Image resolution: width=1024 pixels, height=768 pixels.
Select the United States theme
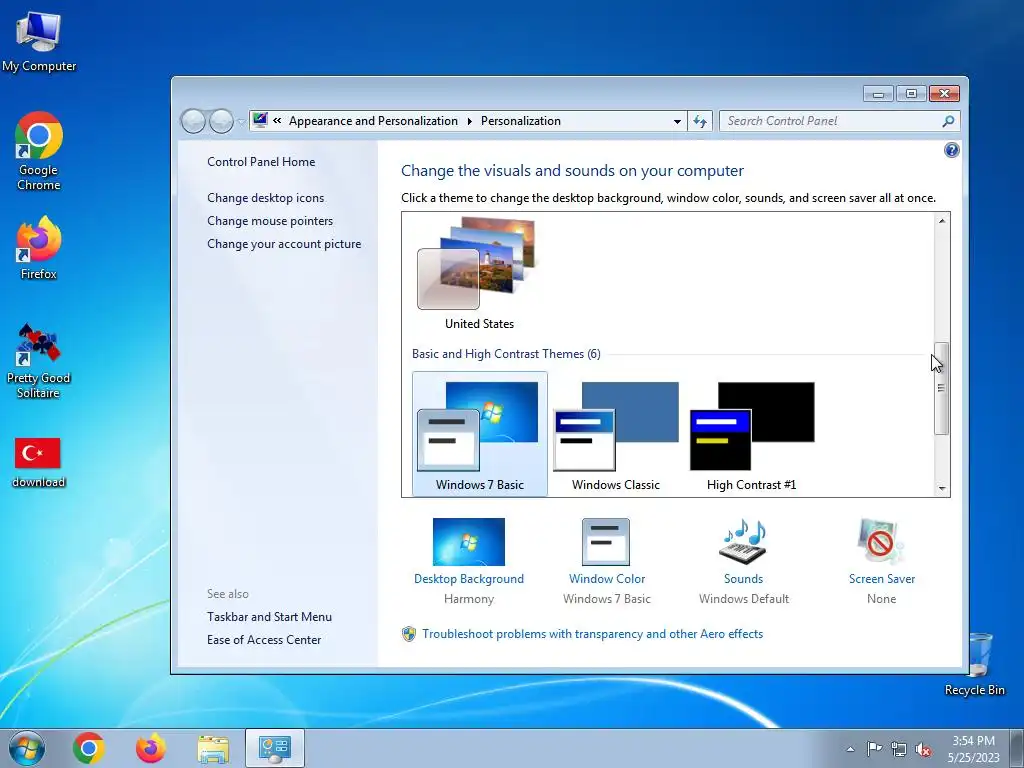pyautogui.click(x=479, y=273)
